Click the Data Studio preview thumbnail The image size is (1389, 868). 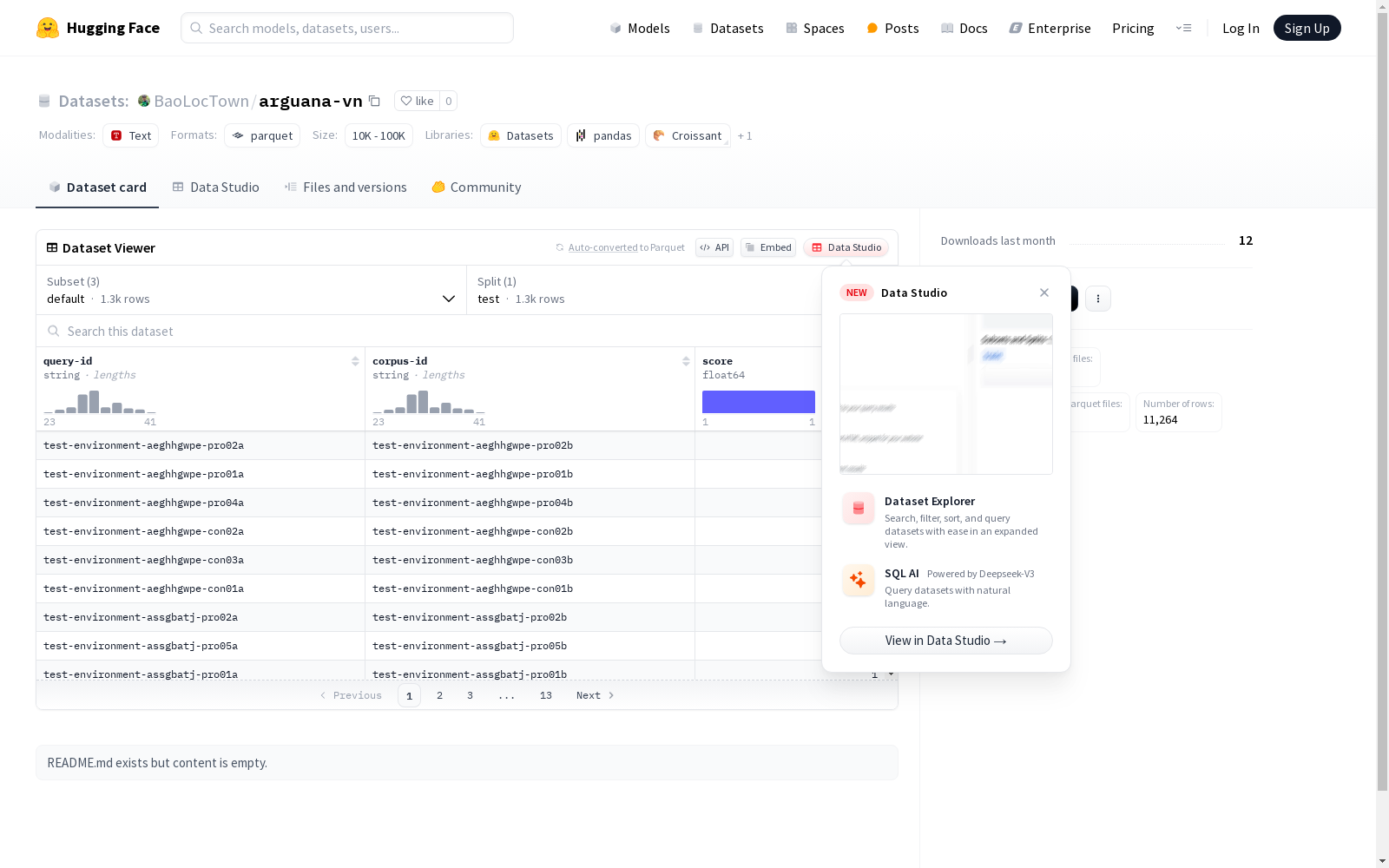coord(946,394)
